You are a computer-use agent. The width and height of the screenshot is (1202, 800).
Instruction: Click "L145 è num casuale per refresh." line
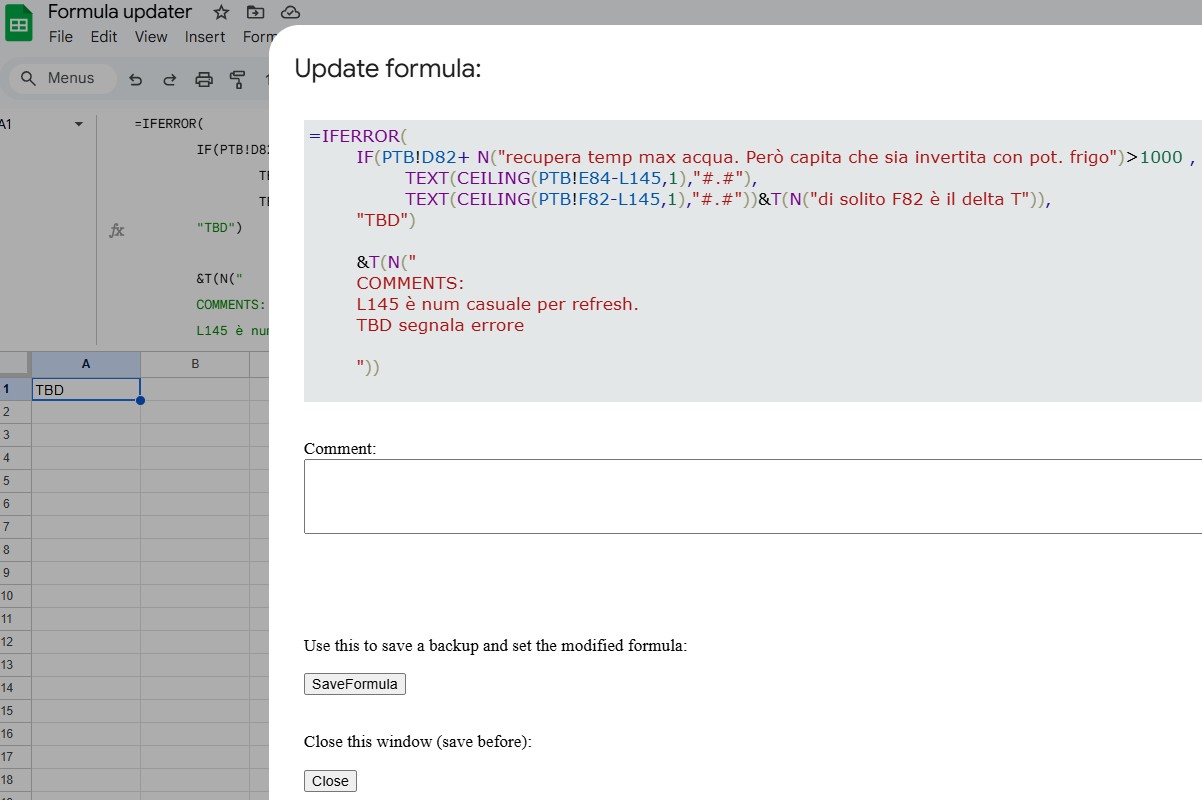pyautogui.click(x=497, y=304)
